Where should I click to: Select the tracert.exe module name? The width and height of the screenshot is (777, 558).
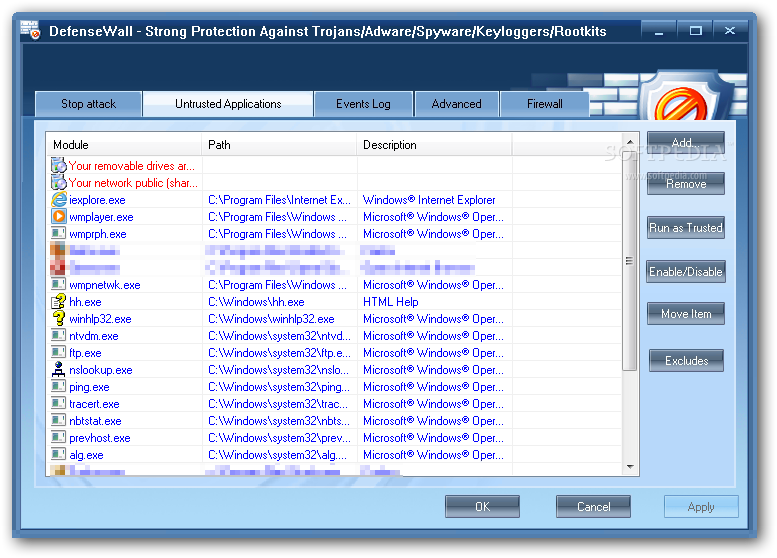coord(94,404)
